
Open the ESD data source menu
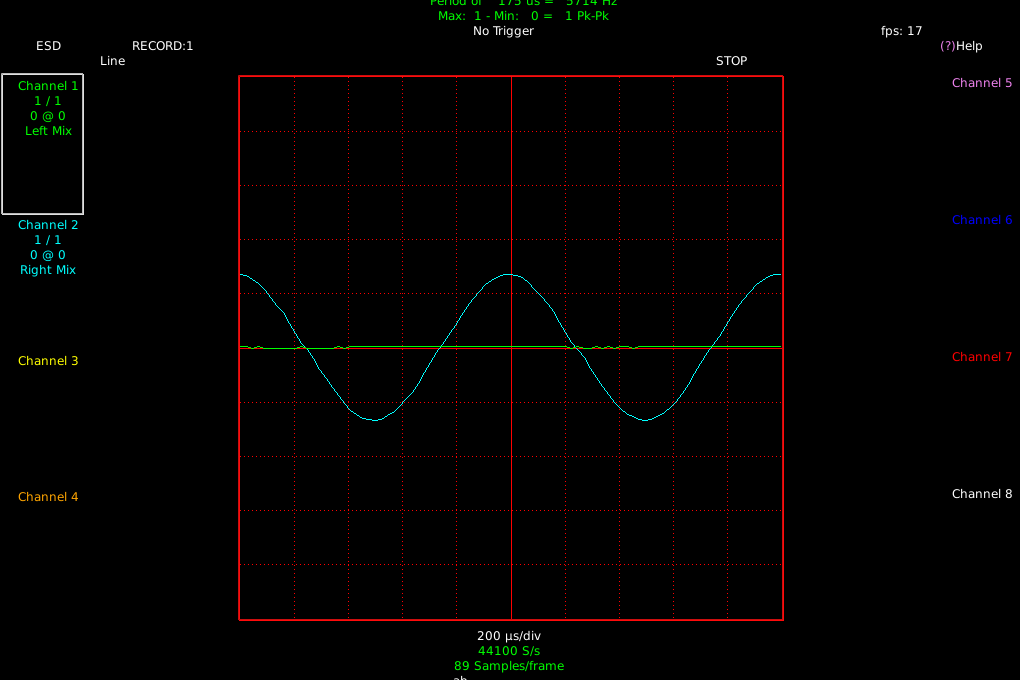pos(48,46)
